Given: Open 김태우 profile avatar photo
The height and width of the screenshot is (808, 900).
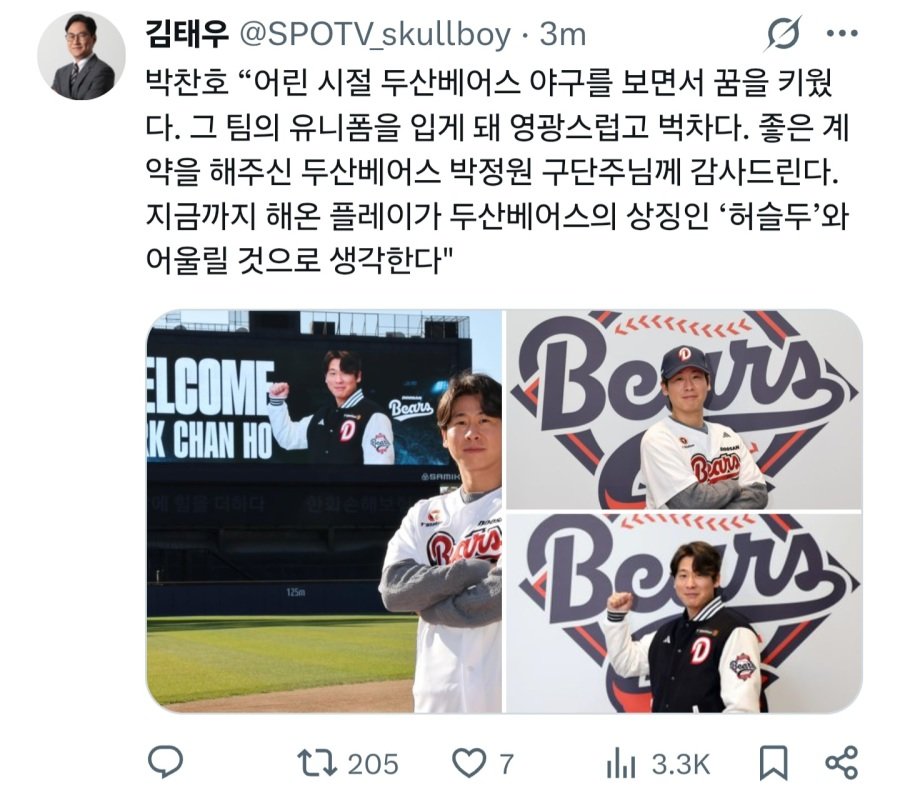Looking at the screenshot, I should (x=82, y=55).
